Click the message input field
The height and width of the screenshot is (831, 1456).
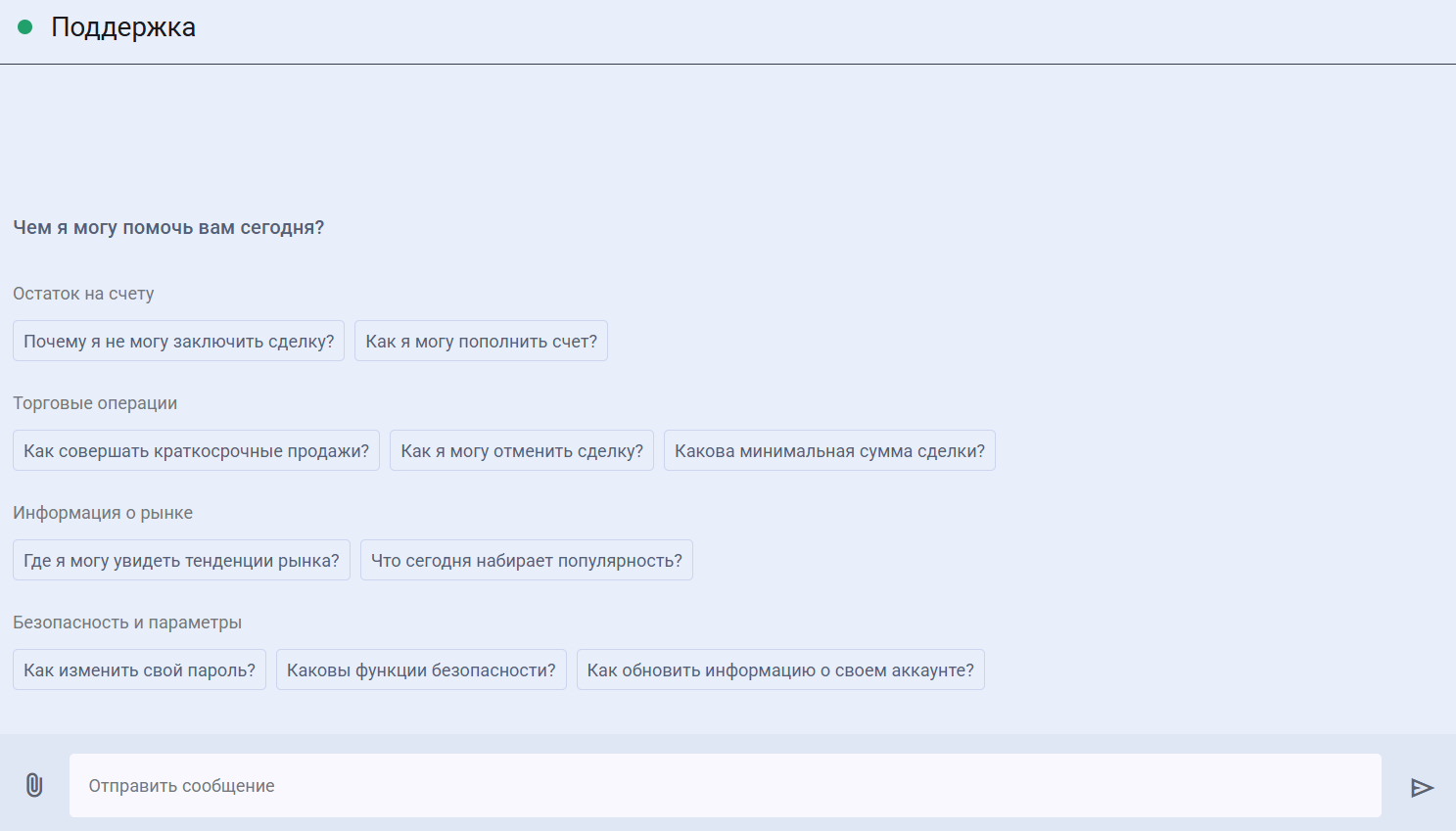725,785
